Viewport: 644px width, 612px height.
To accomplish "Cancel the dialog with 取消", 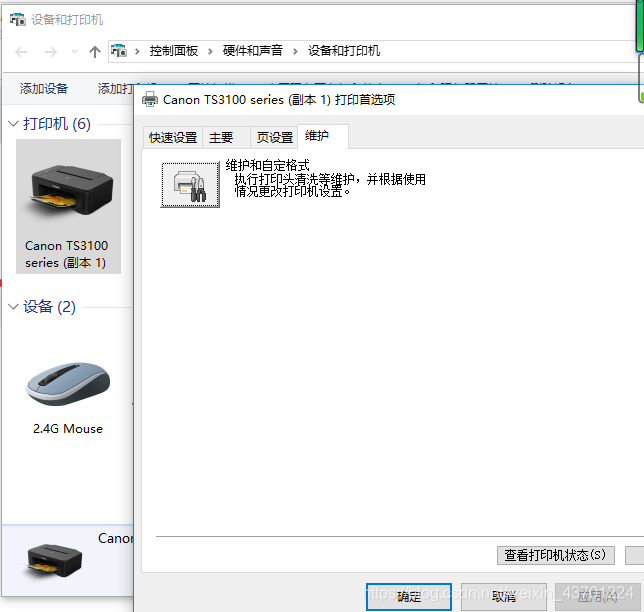I will [504, 596].
